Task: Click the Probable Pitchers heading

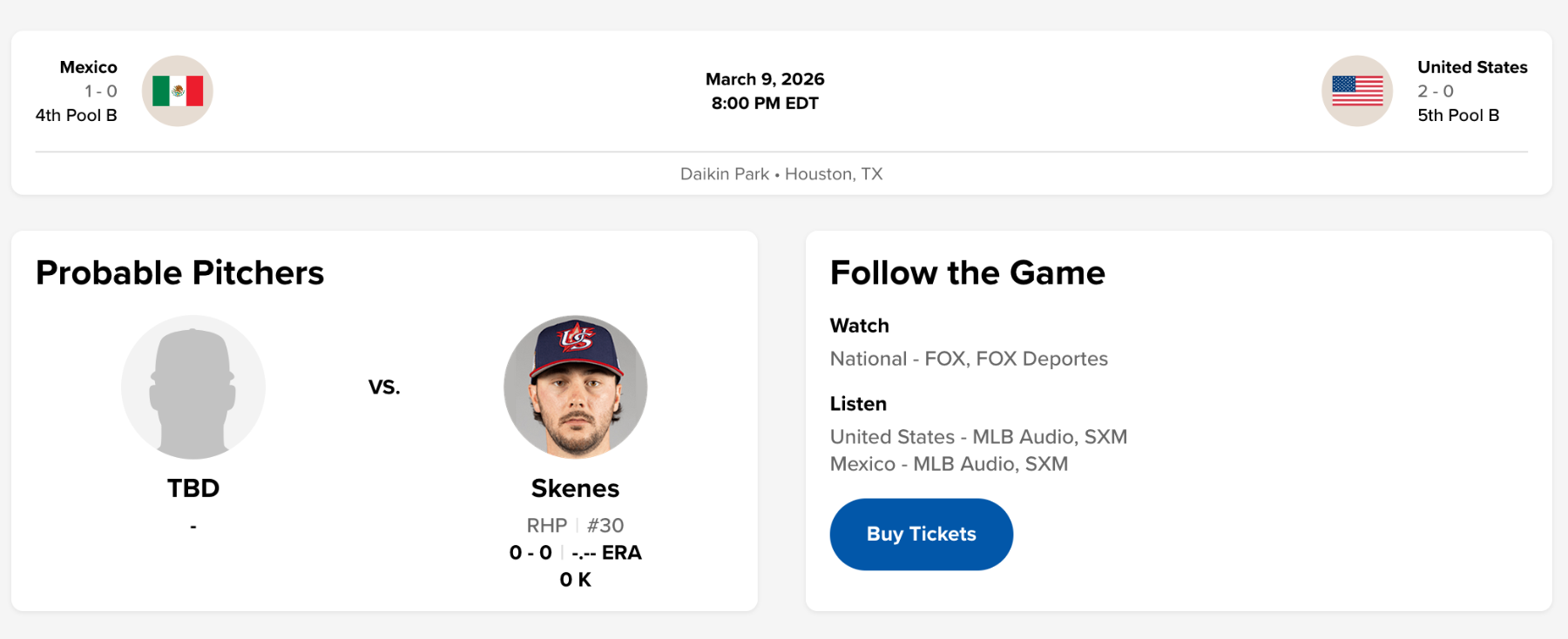Action: (x=180, y=273)
